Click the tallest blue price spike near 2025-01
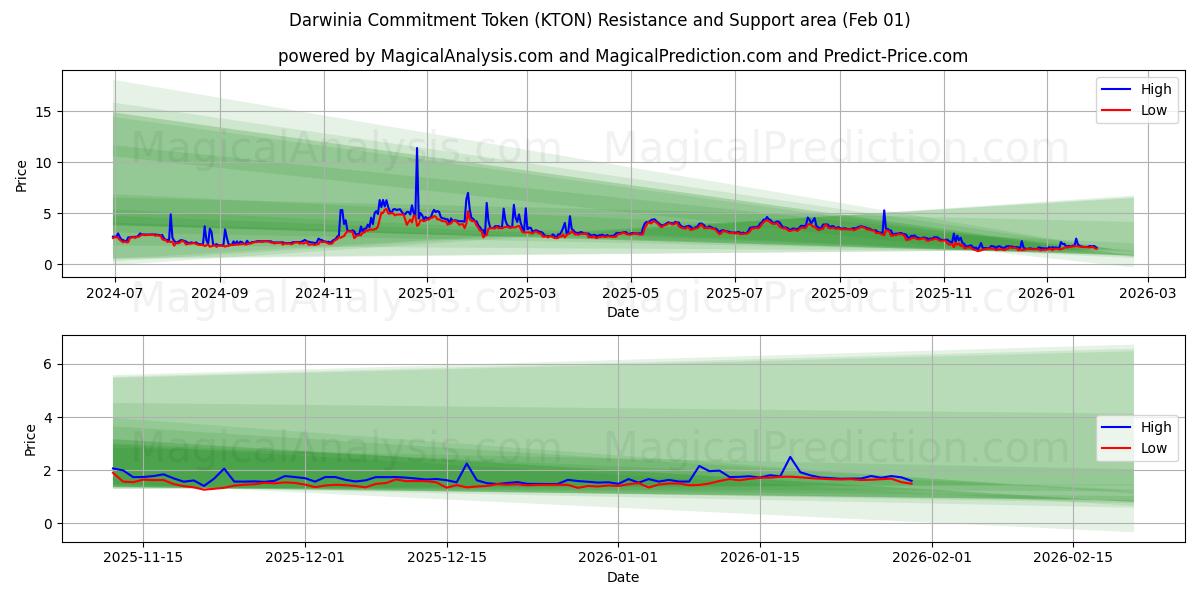The width and height of the screenshot is (1200, 600). pyautogui.click(x=417, y=150)
